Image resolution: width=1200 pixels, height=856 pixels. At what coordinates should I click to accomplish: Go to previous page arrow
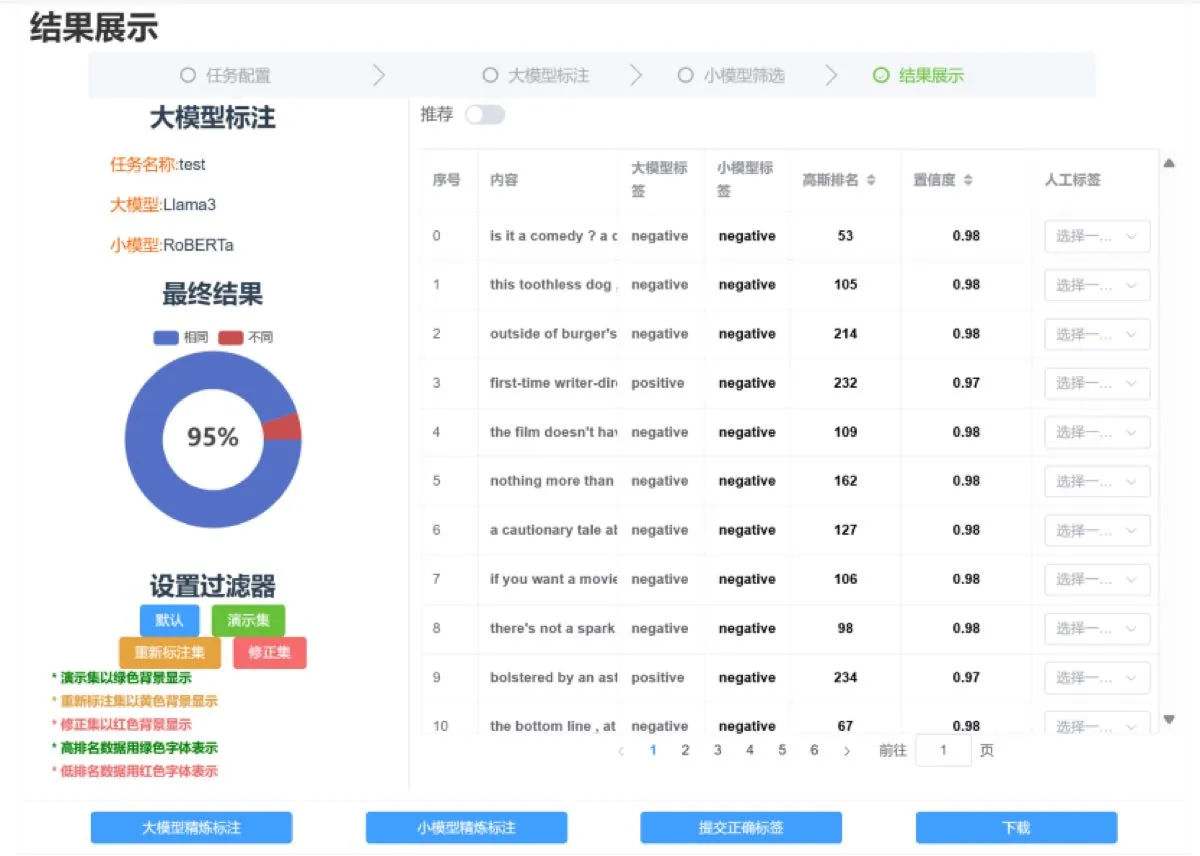click(621, 751)
